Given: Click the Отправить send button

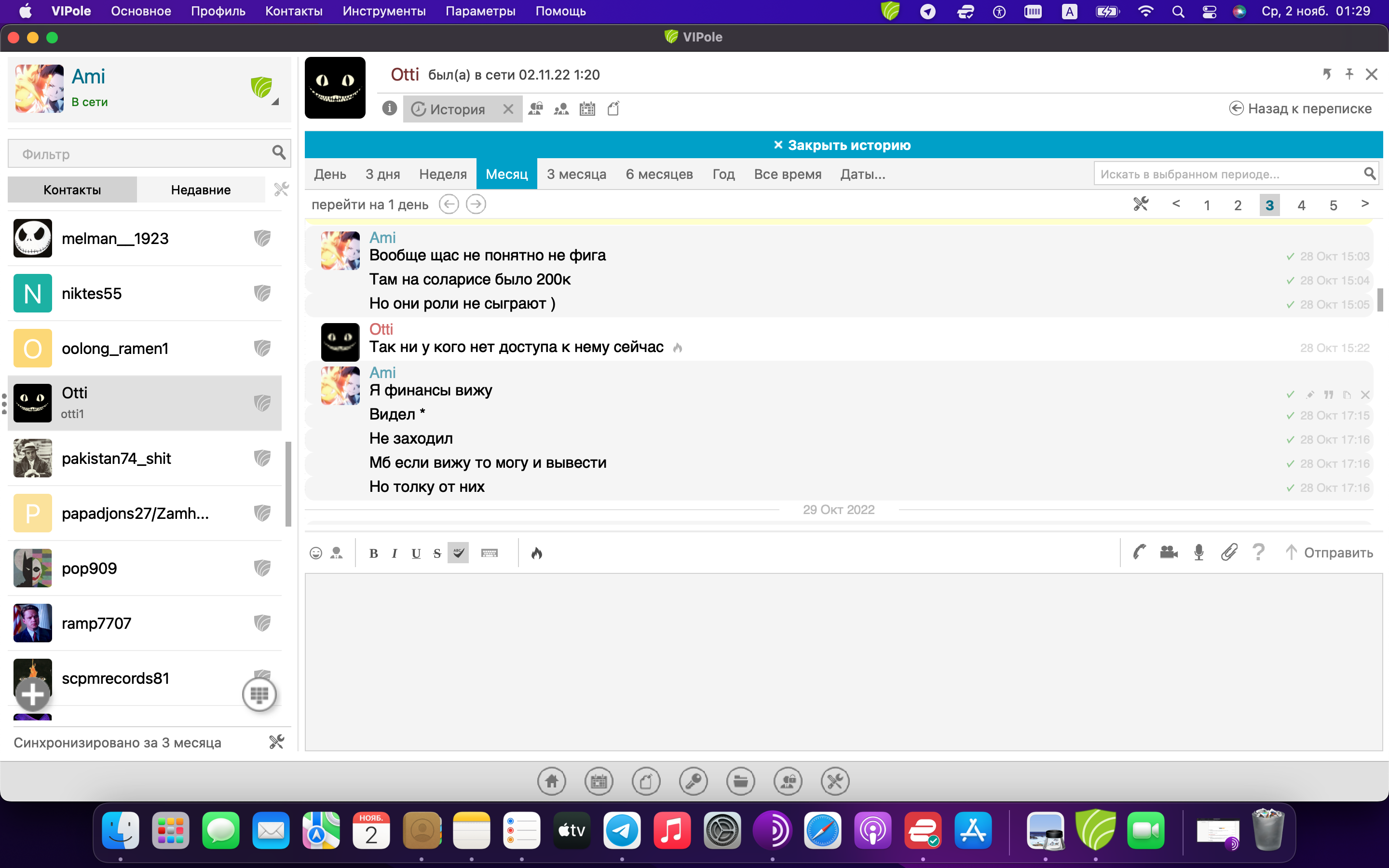Looking at the screenshot, I should [1329, 552].
